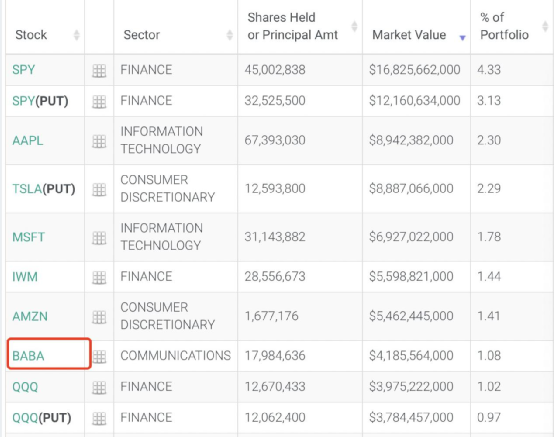The height and width of the screenshot is (437, 554).
Task: Open grid icon in SPY row
Action: (99, 71)
